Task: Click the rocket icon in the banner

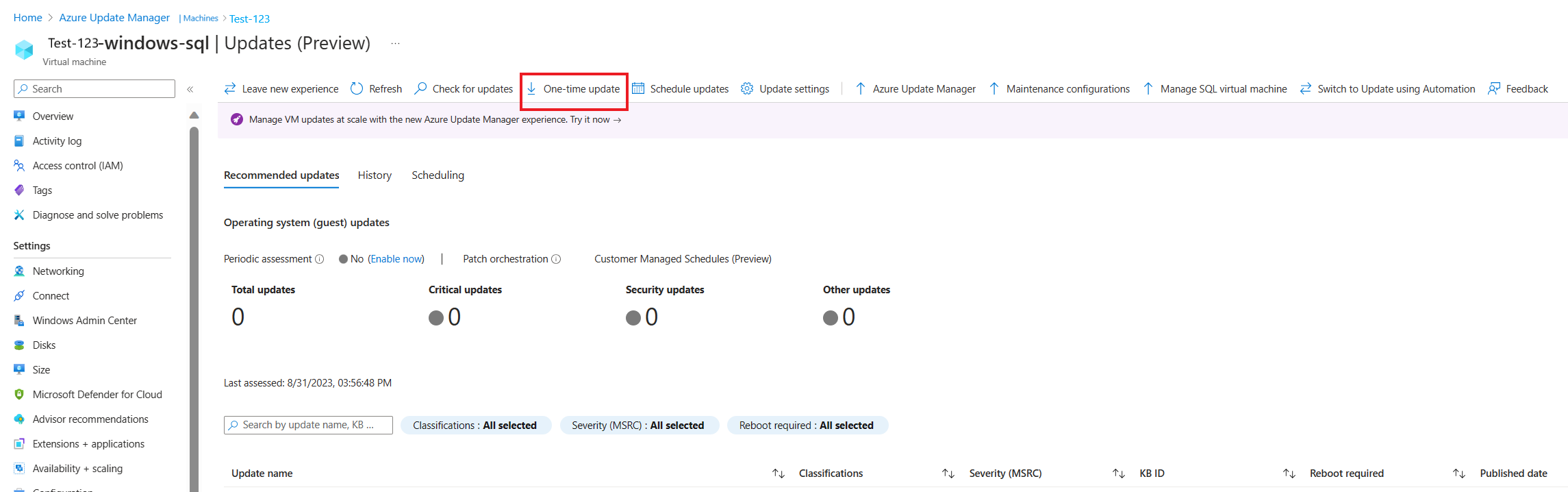Action: pyautogui.click(x=237, y=119)
